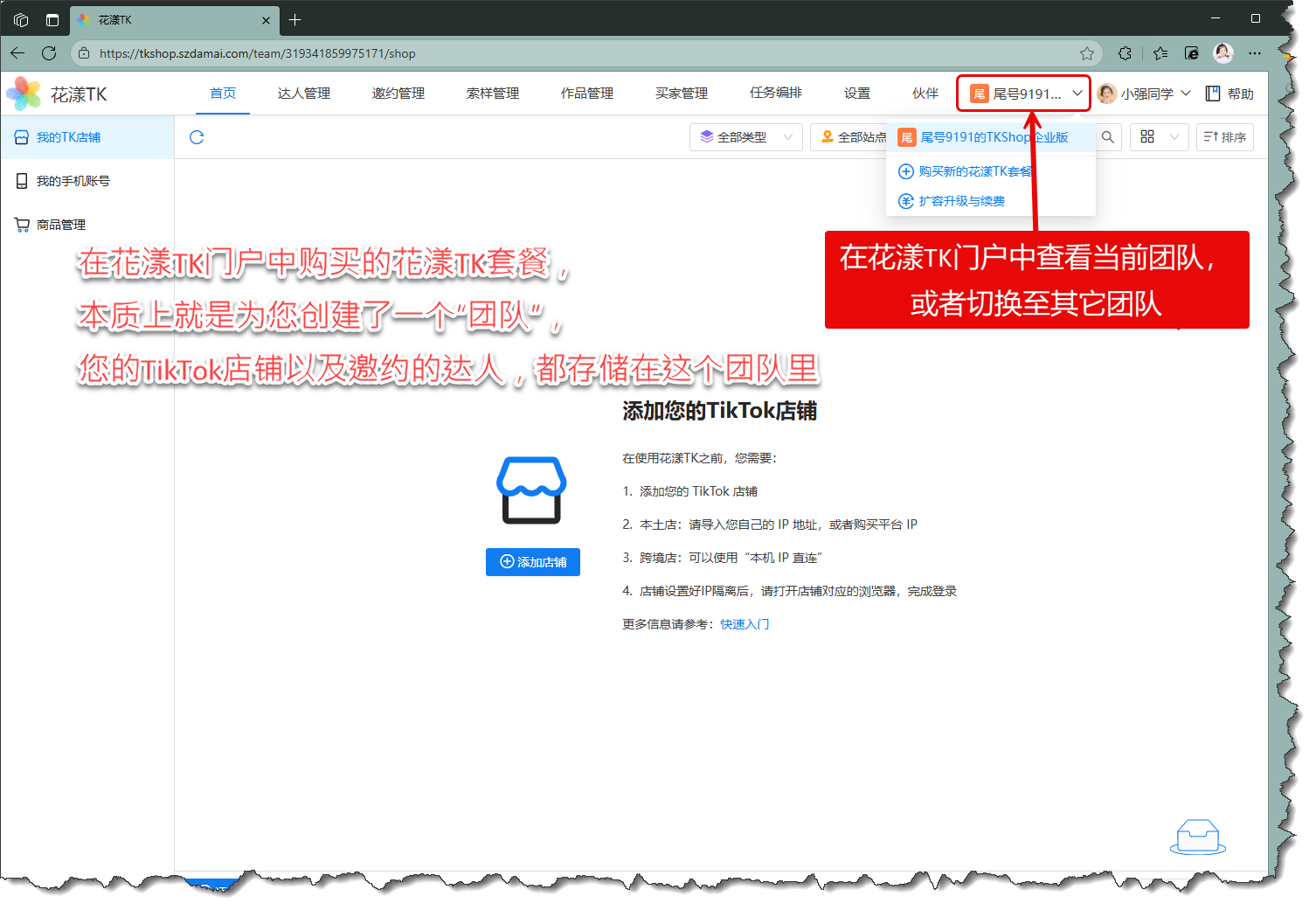This screenshot has height=910, width=1316.
Task: Choose 购买新的花漾TK套餐
Action: pos(974,171)
